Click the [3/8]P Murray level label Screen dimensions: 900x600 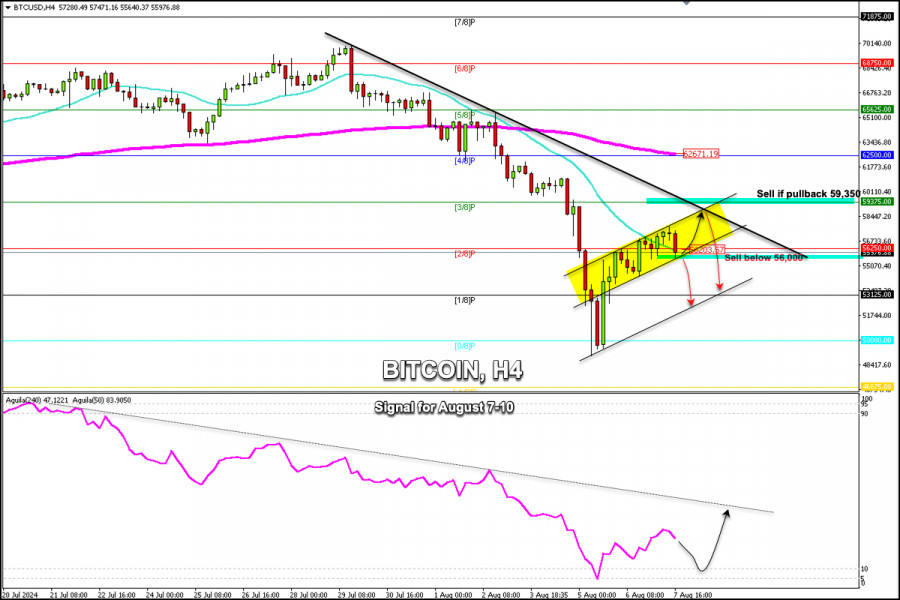(x=464, y=207)
